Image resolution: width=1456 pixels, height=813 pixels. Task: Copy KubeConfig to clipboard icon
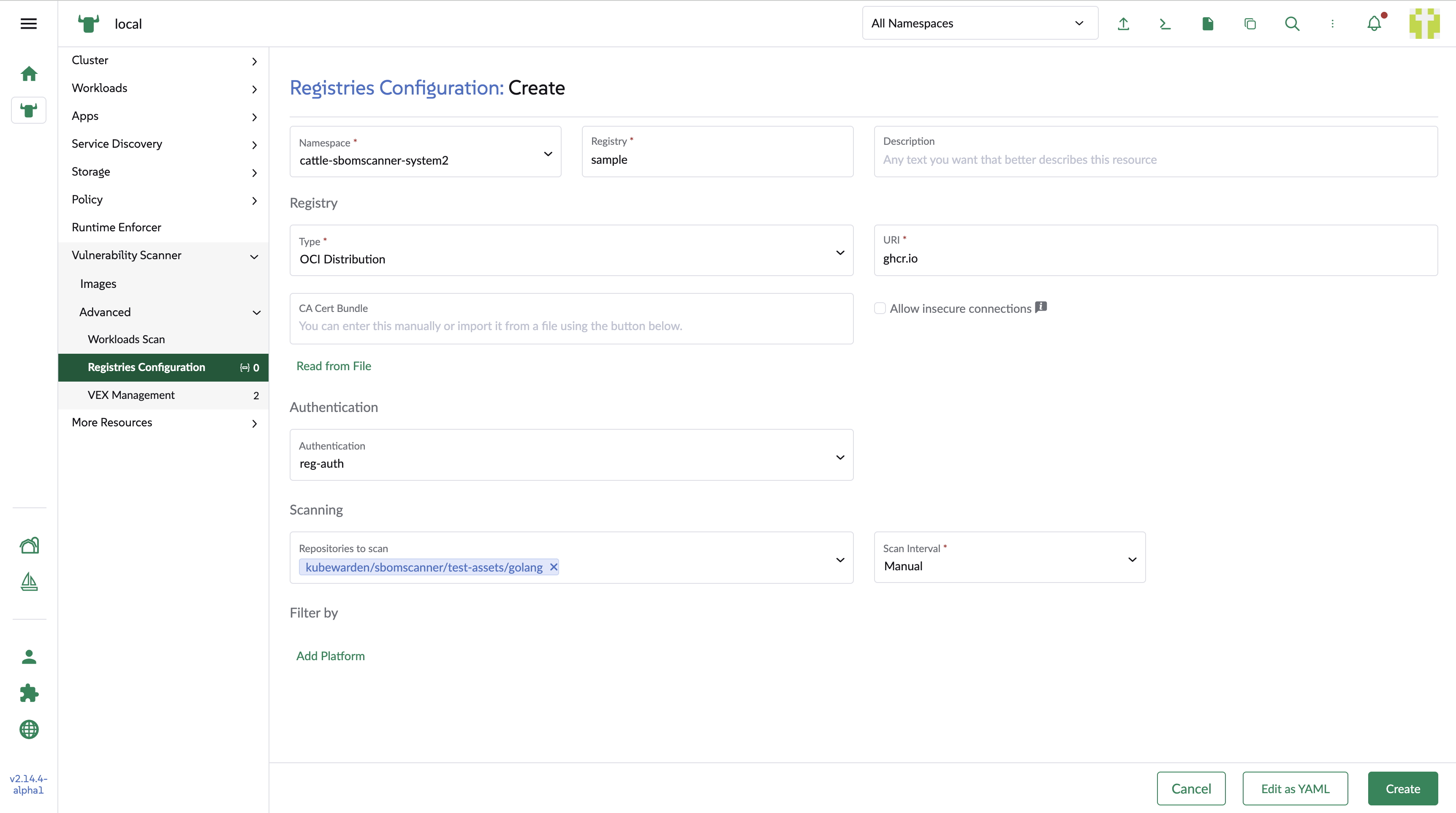click(1250, 24)
